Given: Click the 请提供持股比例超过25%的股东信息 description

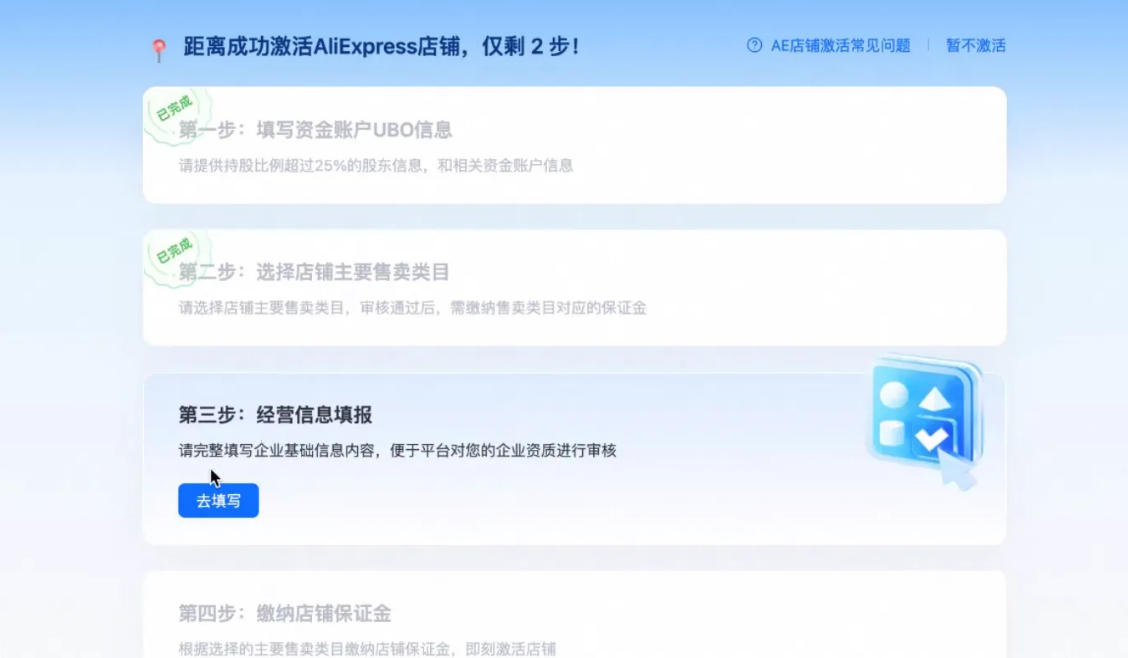Looking at the screenshot, I should point(376,165).
